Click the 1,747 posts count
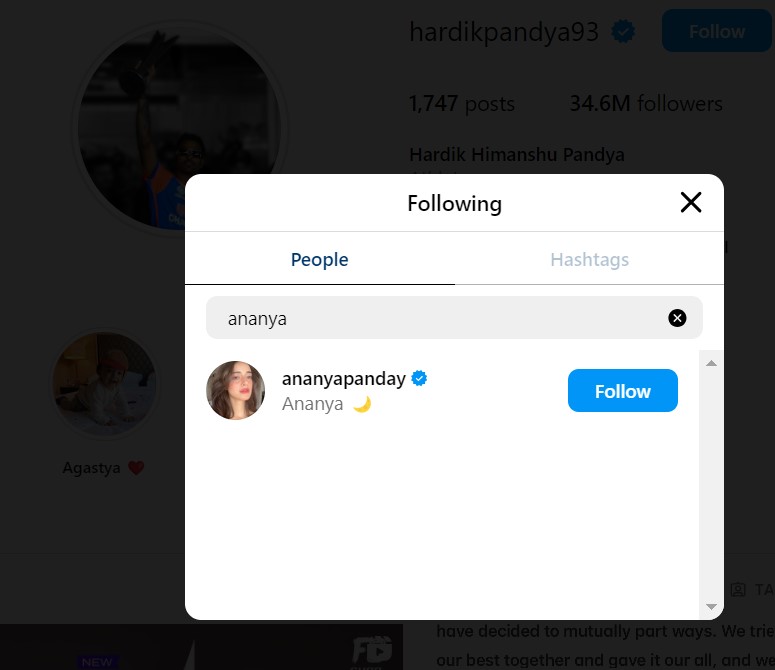Screen dimensions: 775x670 (x=462, y=103)
